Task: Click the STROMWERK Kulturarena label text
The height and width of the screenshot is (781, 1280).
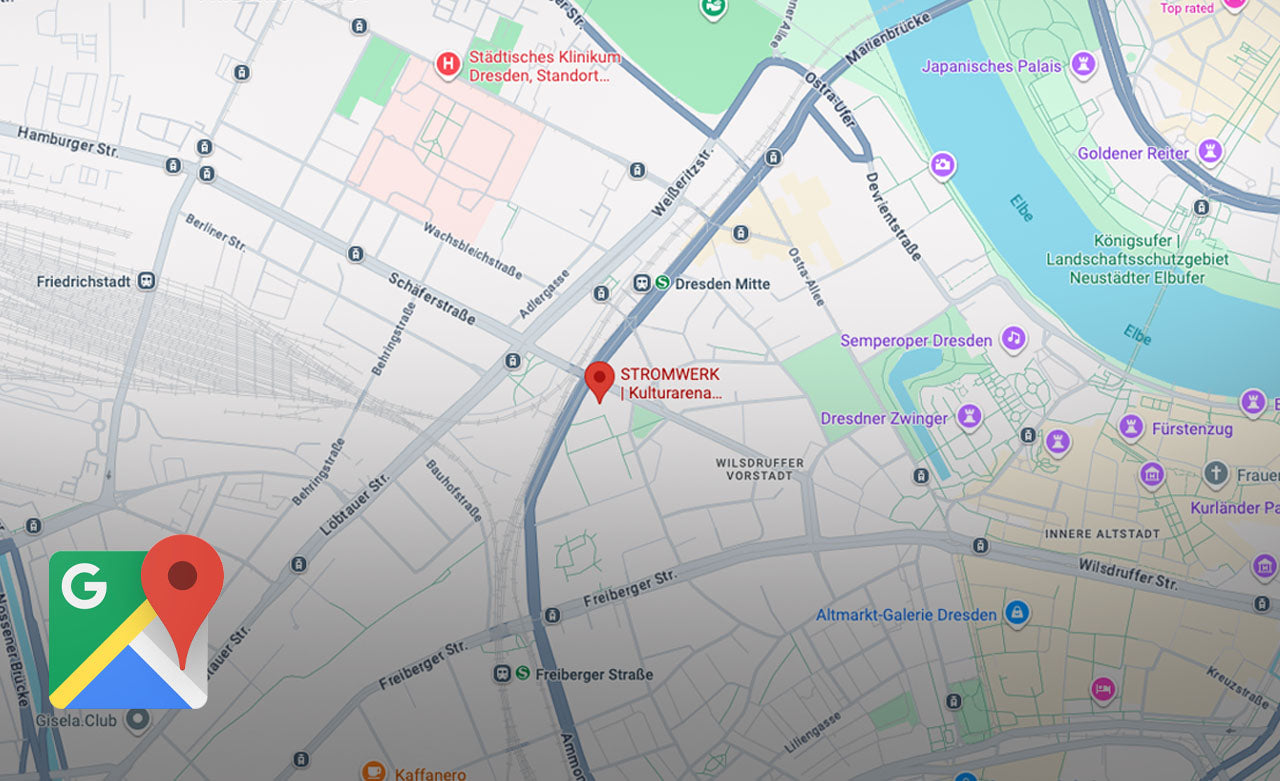Action: coord(671,383)
